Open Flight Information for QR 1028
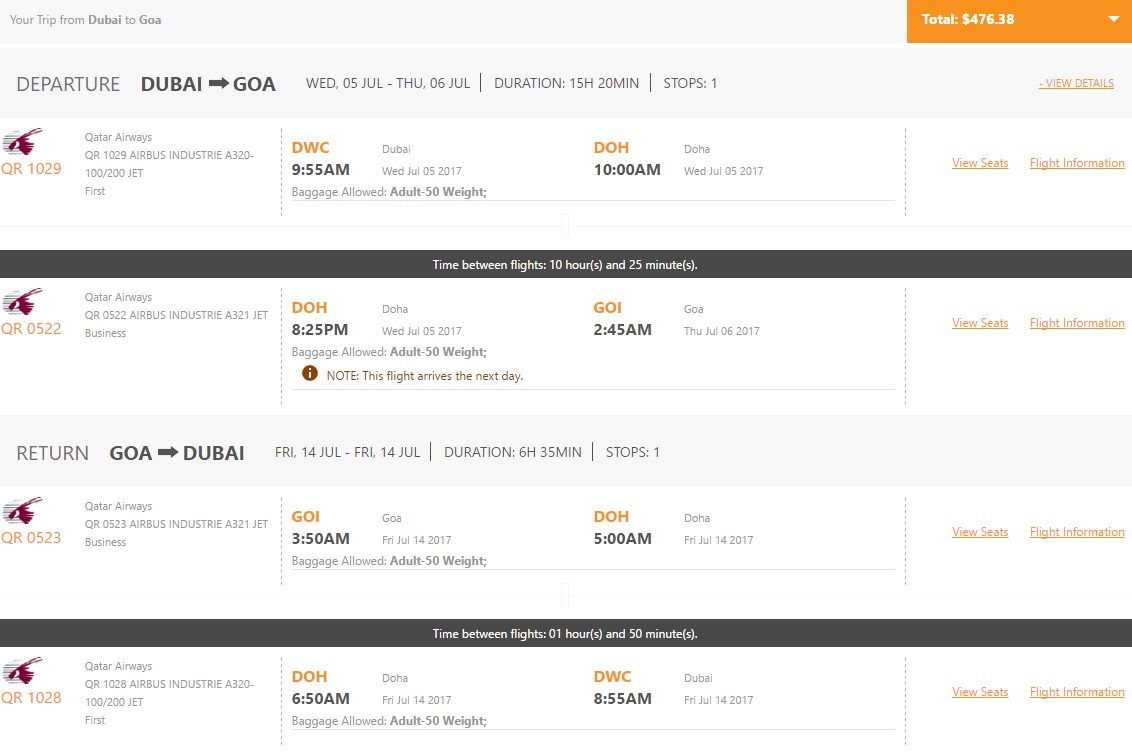1132x752 pixels. tap(1076, 692)
